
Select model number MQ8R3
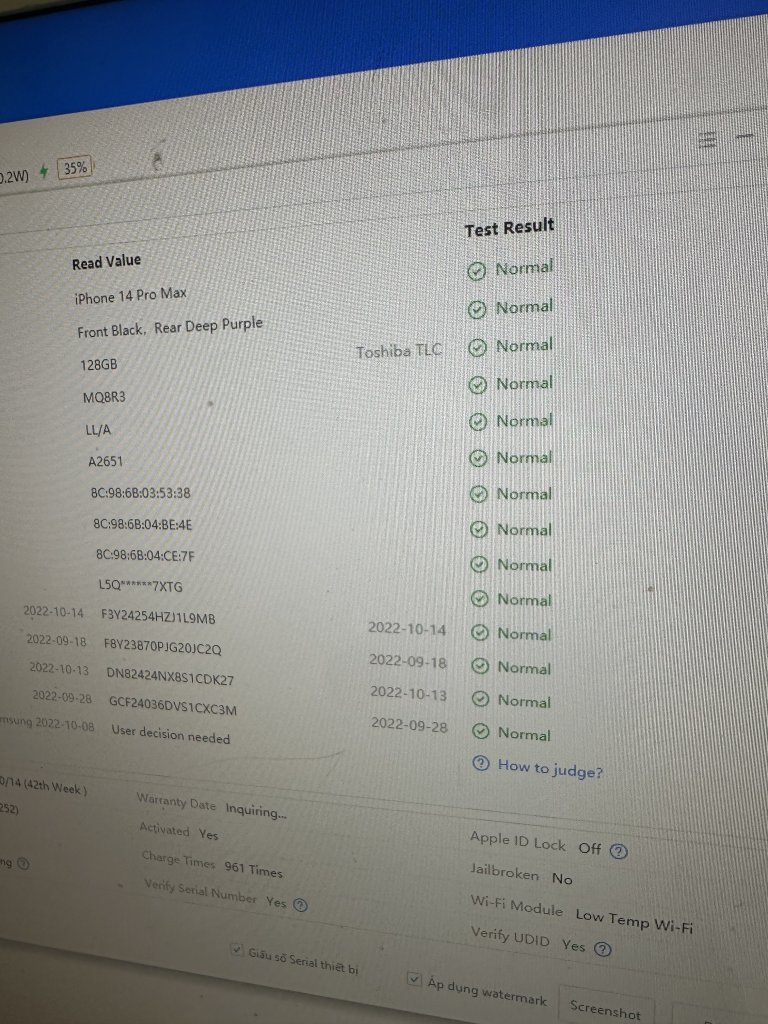point(104,397)
